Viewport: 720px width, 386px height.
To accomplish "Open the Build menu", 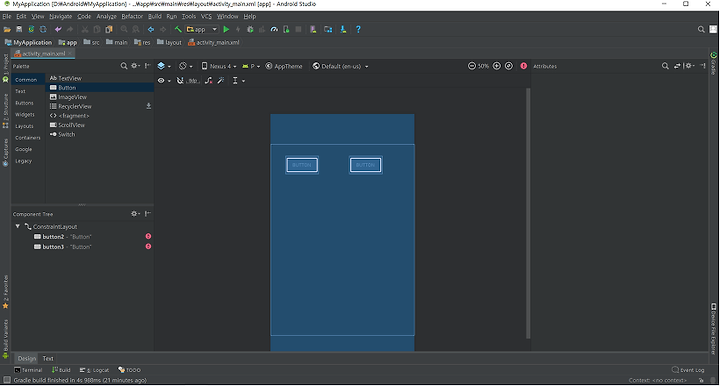I will 155,16.
